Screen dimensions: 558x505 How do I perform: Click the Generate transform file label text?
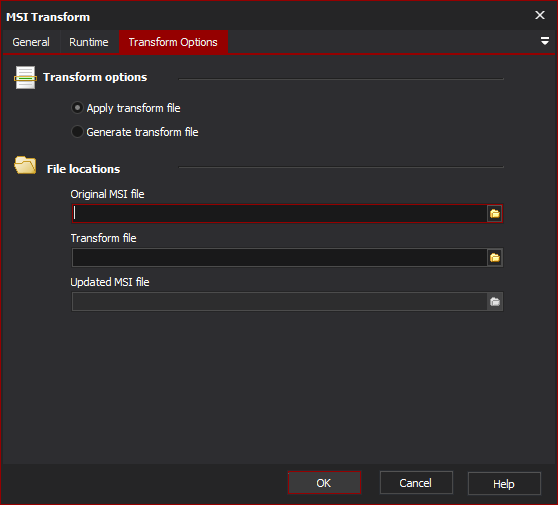click(x=142, y=132)
